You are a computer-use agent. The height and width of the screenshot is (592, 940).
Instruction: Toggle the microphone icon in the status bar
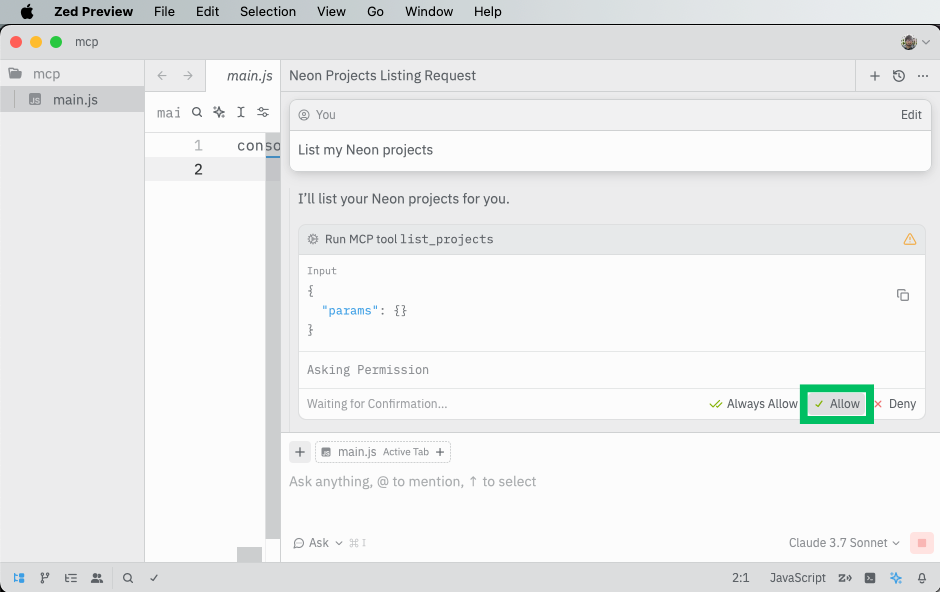click(x=922, y=578)
